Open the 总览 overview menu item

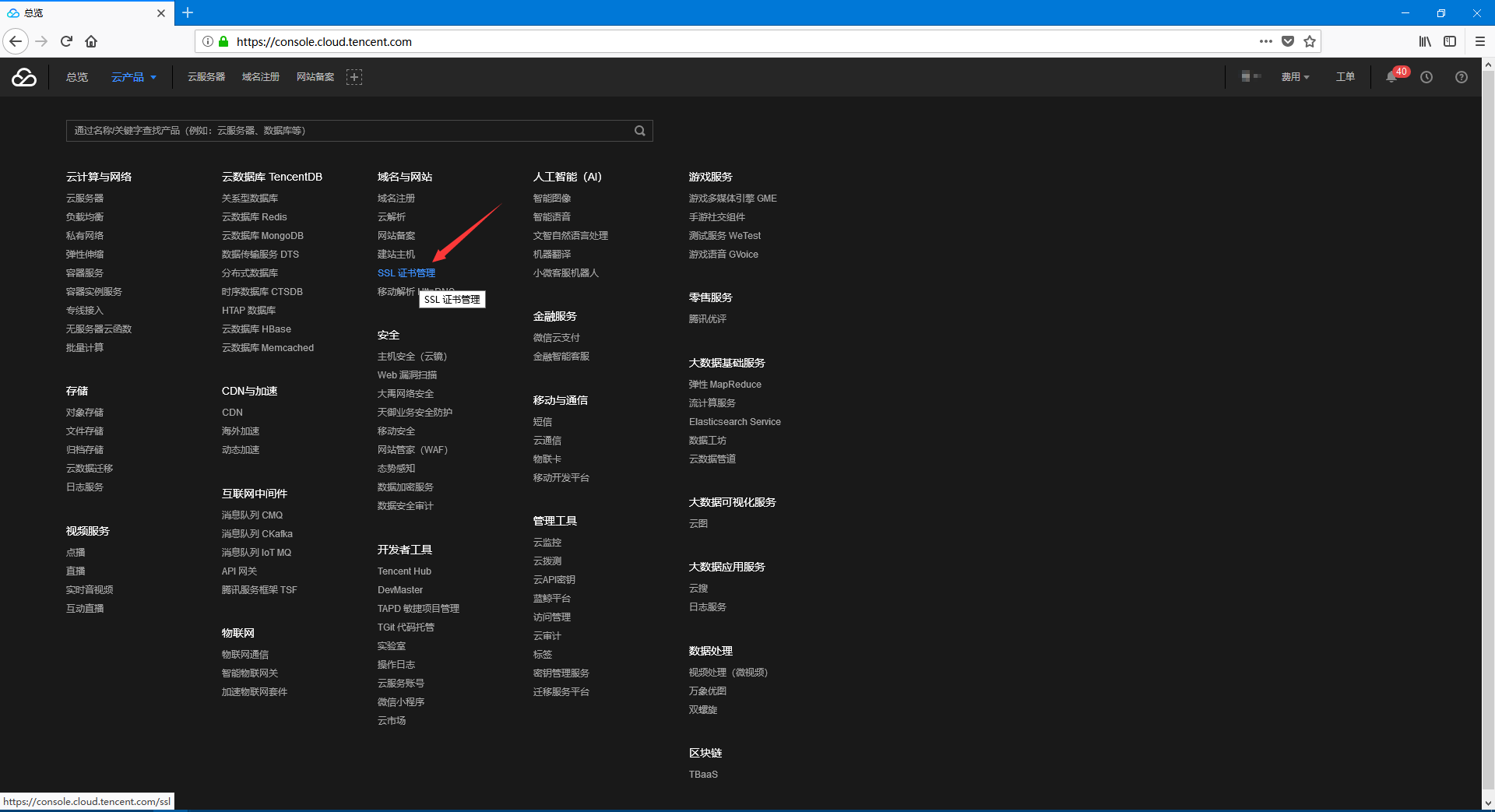[77, 77]
